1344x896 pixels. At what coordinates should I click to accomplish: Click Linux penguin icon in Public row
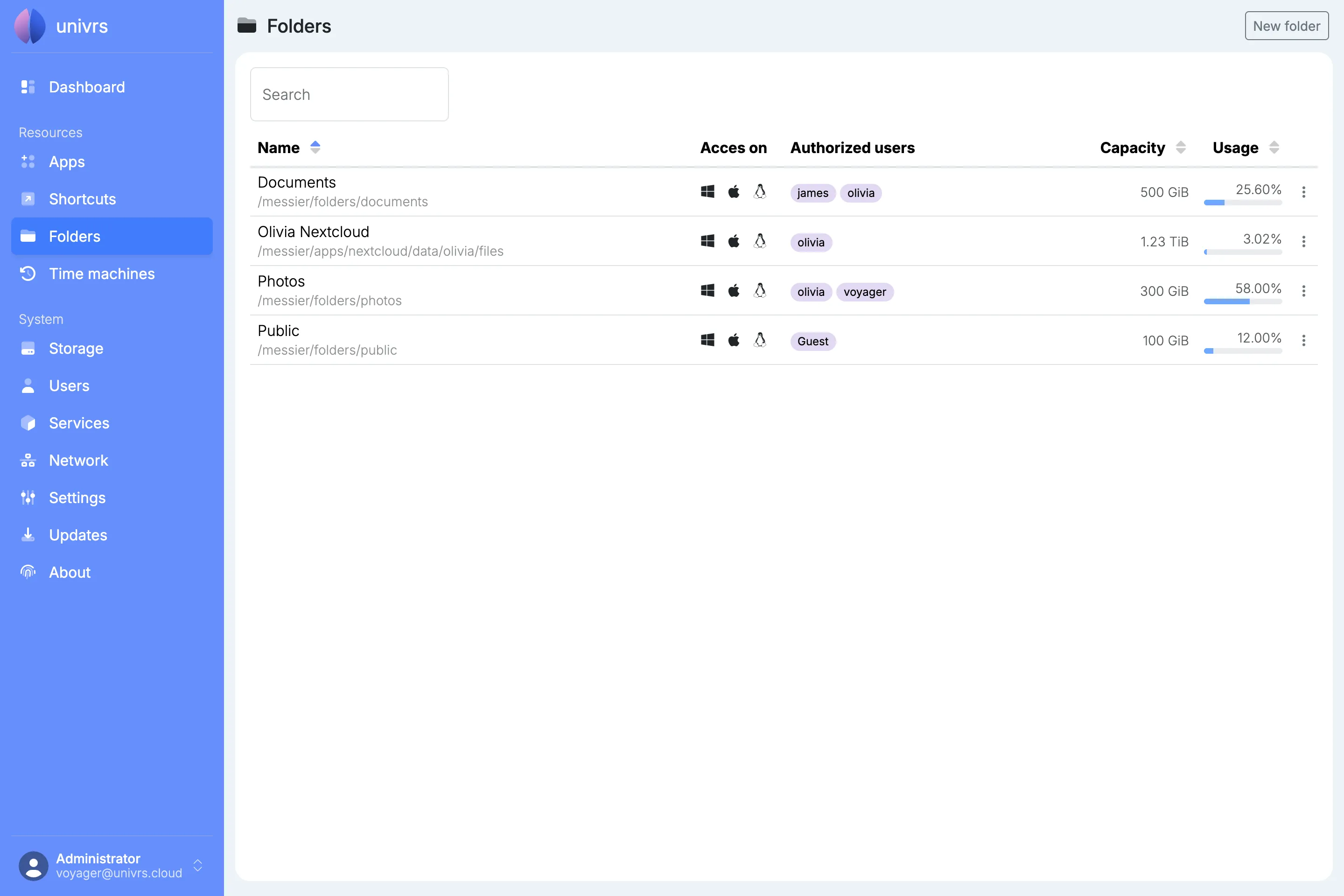759,340
